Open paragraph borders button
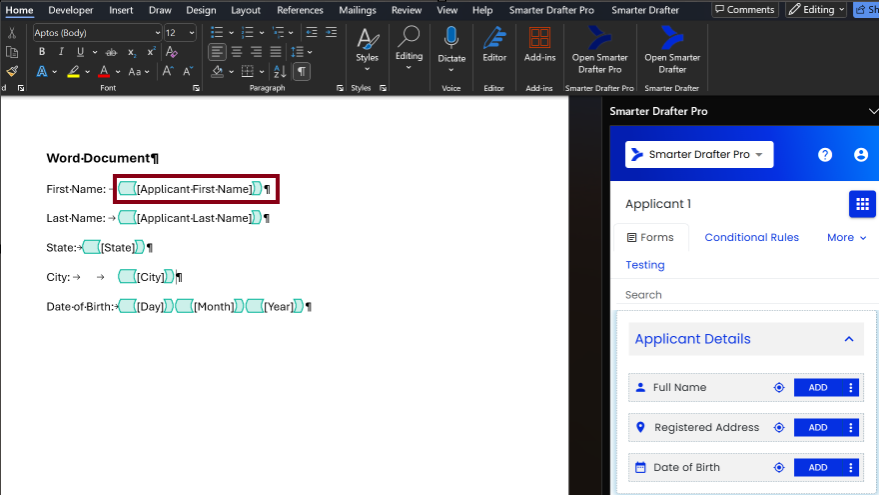Viewport: 879px width, 495px height. [247, 71]
